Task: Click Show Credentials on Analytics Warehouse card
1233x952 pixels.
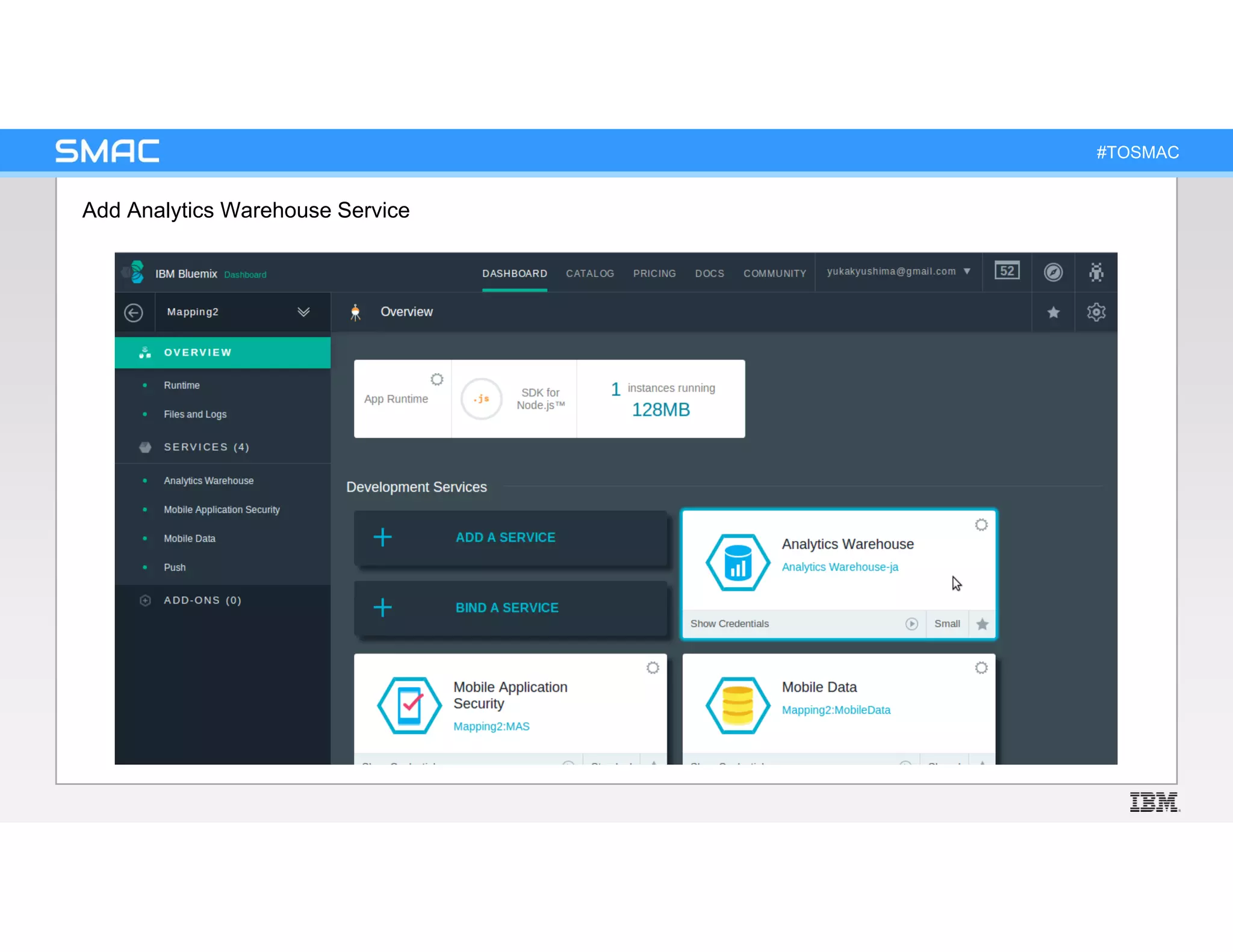Action: pos(730,624)
